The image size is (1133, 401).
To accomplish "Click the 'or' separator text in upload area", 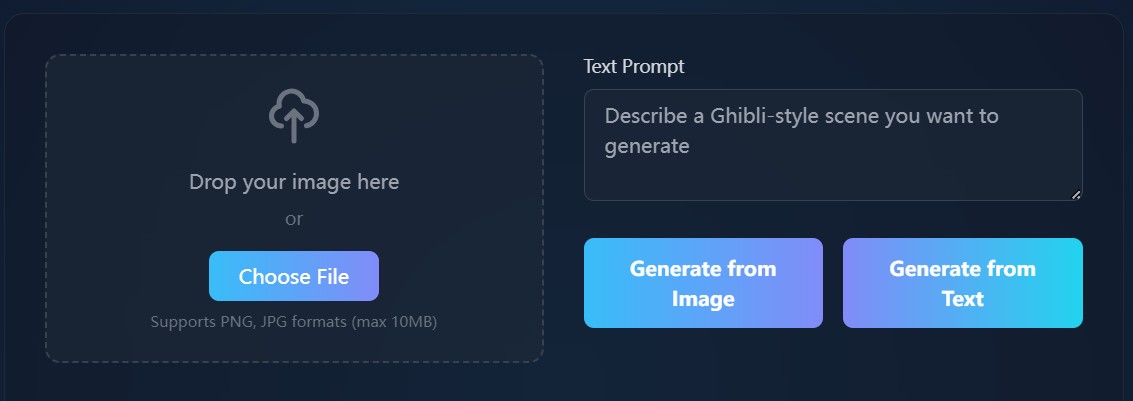I will (293, 219).
